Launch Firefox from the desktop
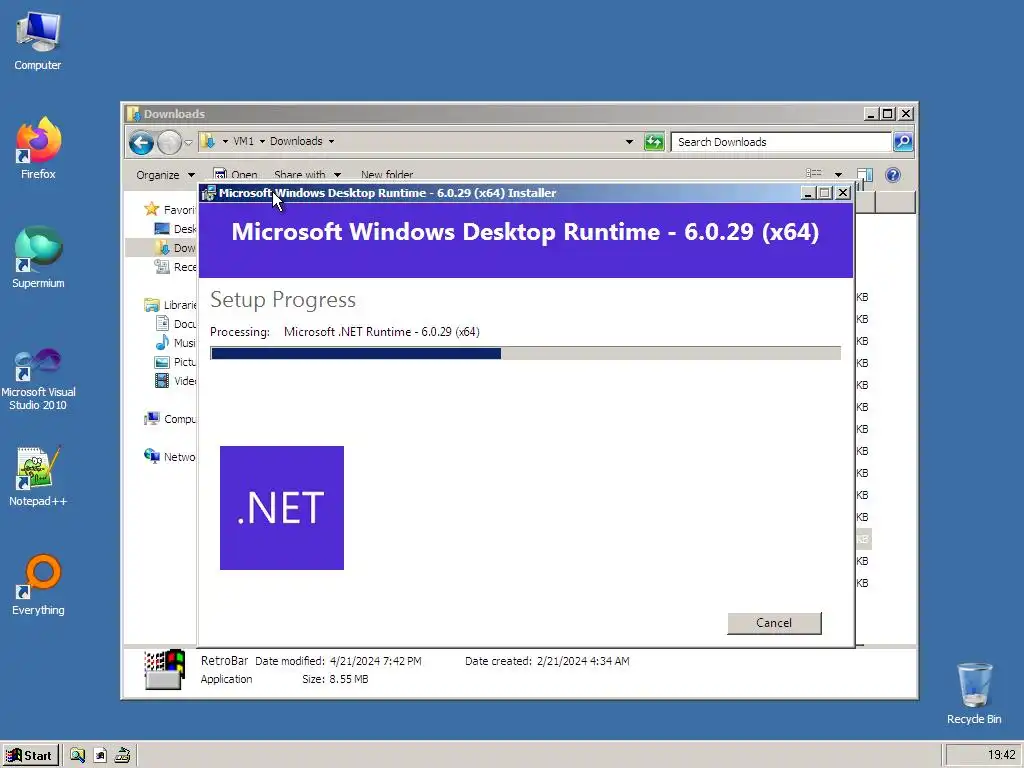The width and height of the screenshot is (1024, 768). point(38,149)
